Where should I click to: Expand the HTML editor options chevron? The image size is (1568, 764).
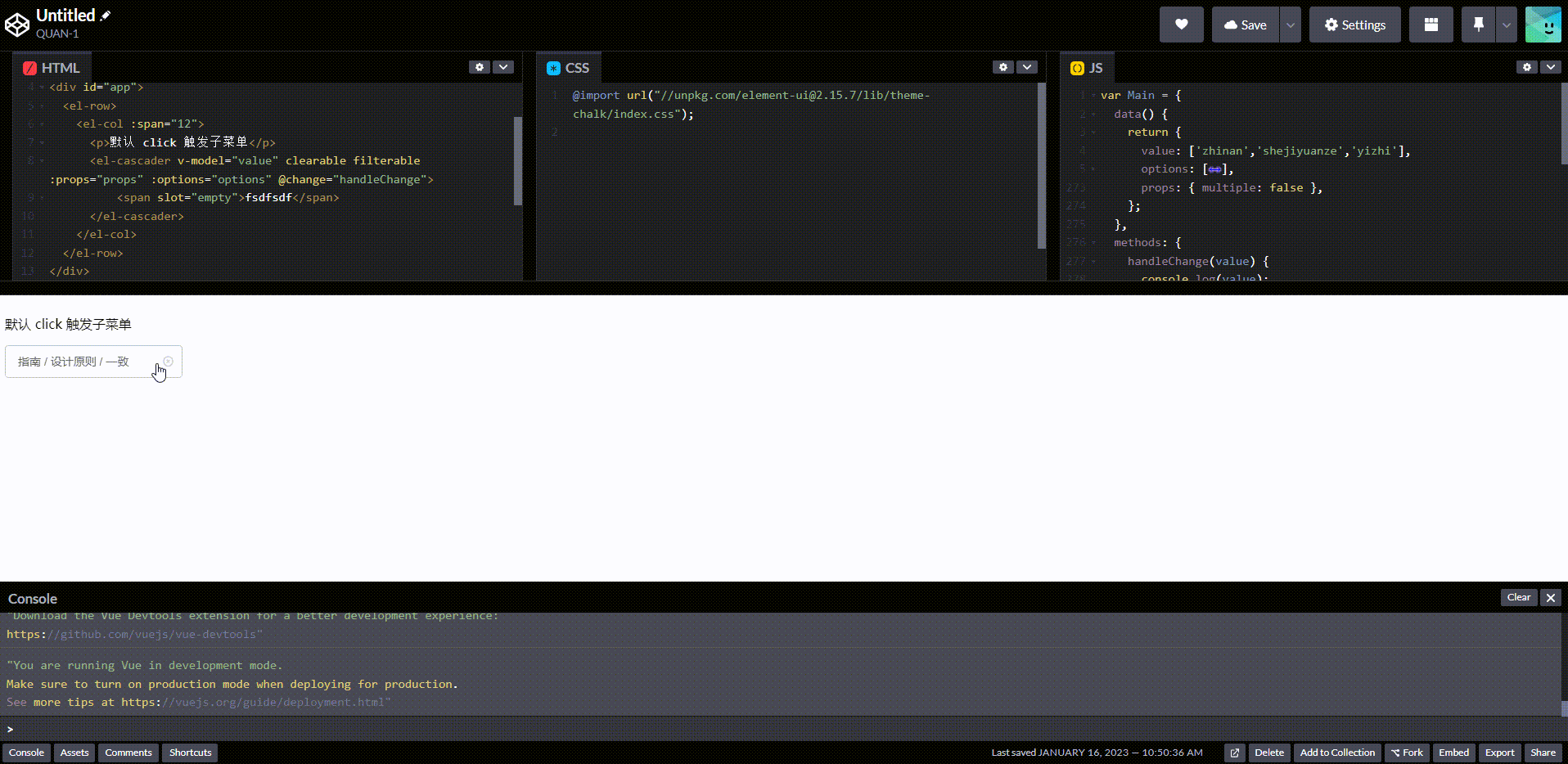tap(503, 67)
